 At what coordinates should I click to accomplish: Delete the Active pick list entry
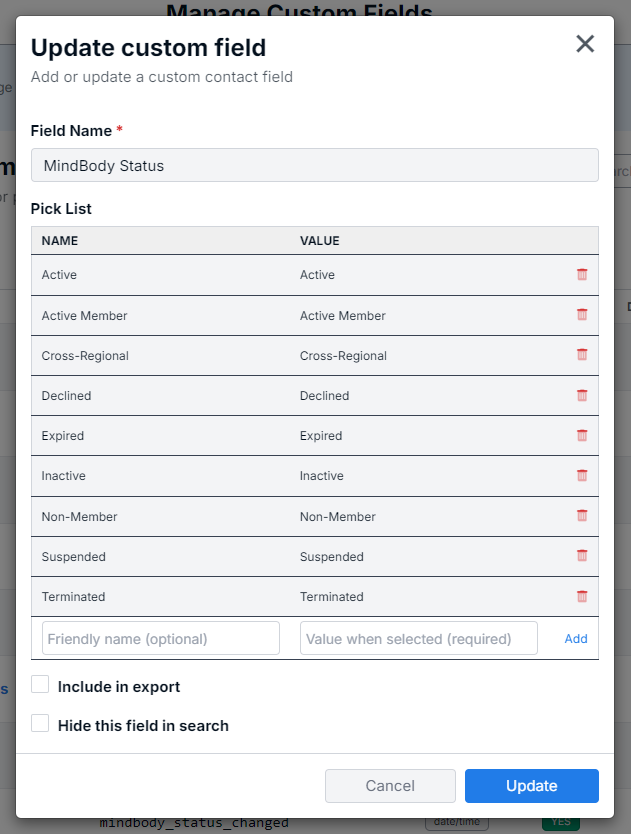point(582,275)
